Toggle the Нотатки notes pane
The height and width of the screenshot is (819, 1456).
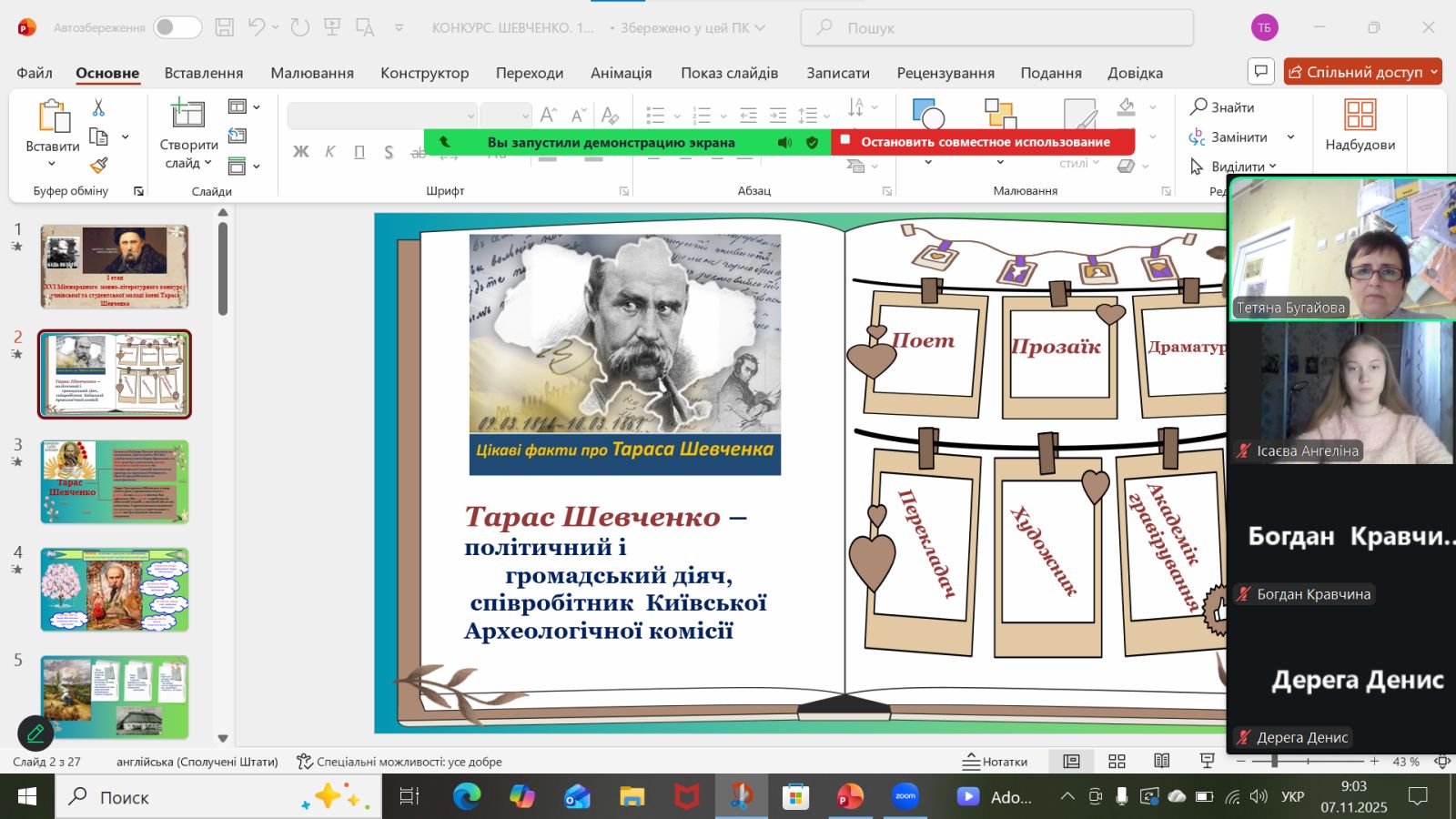[x=995, y=762]
